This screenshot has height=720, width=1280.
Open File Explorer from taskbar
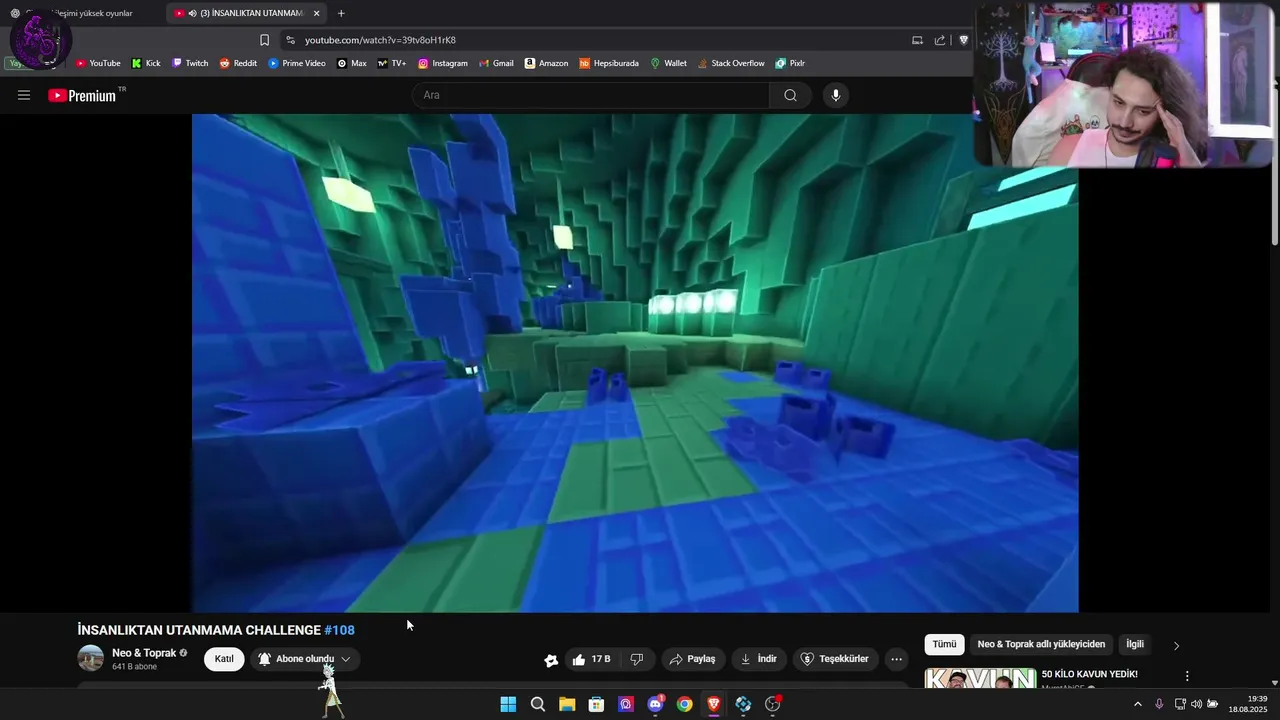[x=567, y=704]
